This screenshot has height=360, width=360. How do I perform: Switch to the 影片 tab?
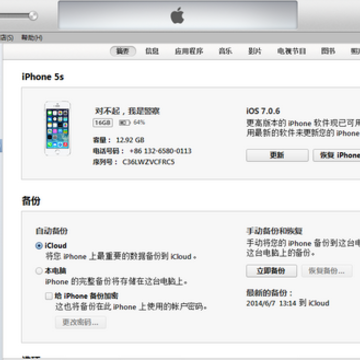pos(255,51)
